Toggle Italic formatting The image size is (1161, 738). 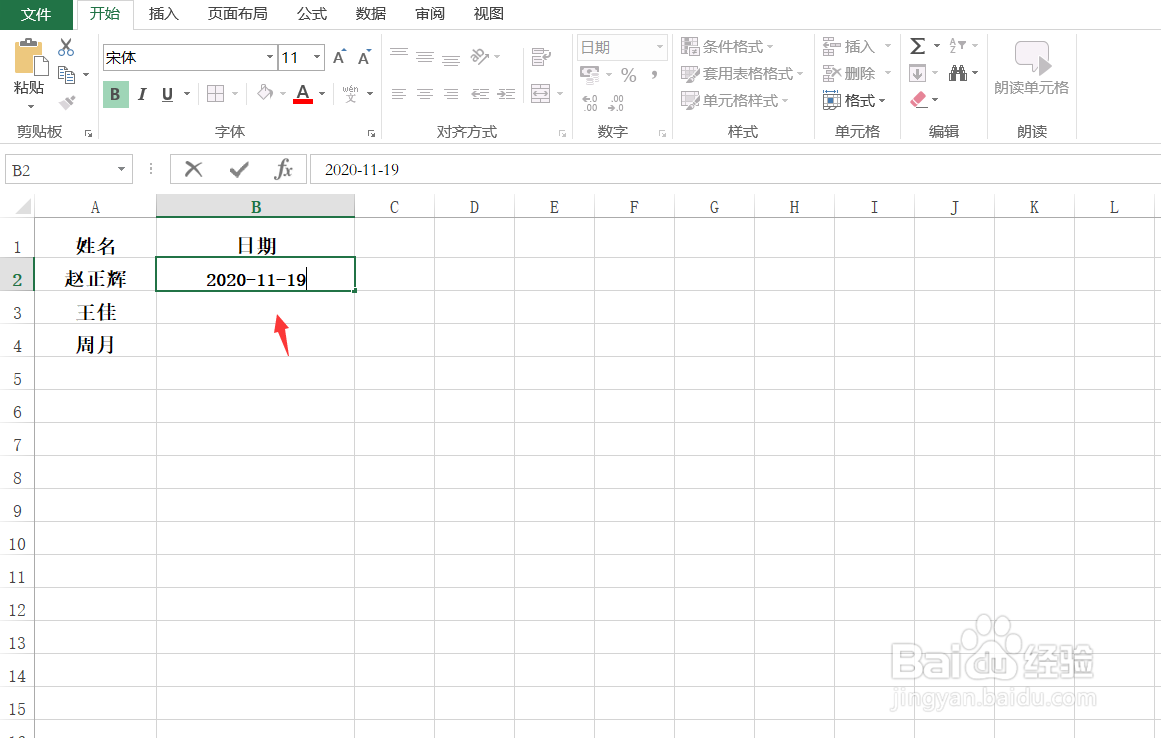coord(142,94)
